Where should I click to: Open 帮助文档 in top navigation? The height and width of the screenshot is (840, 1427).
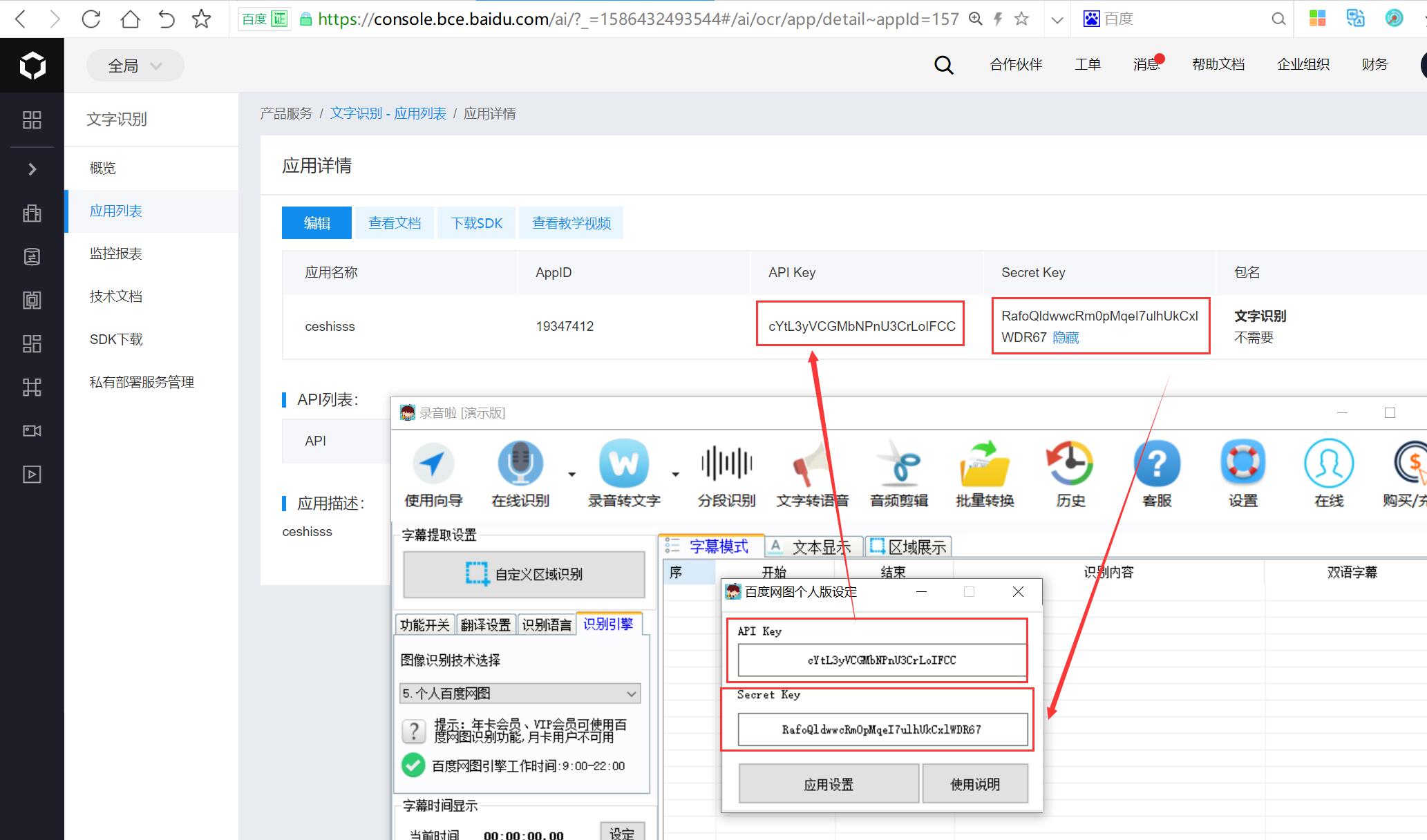click(1218, 64)
